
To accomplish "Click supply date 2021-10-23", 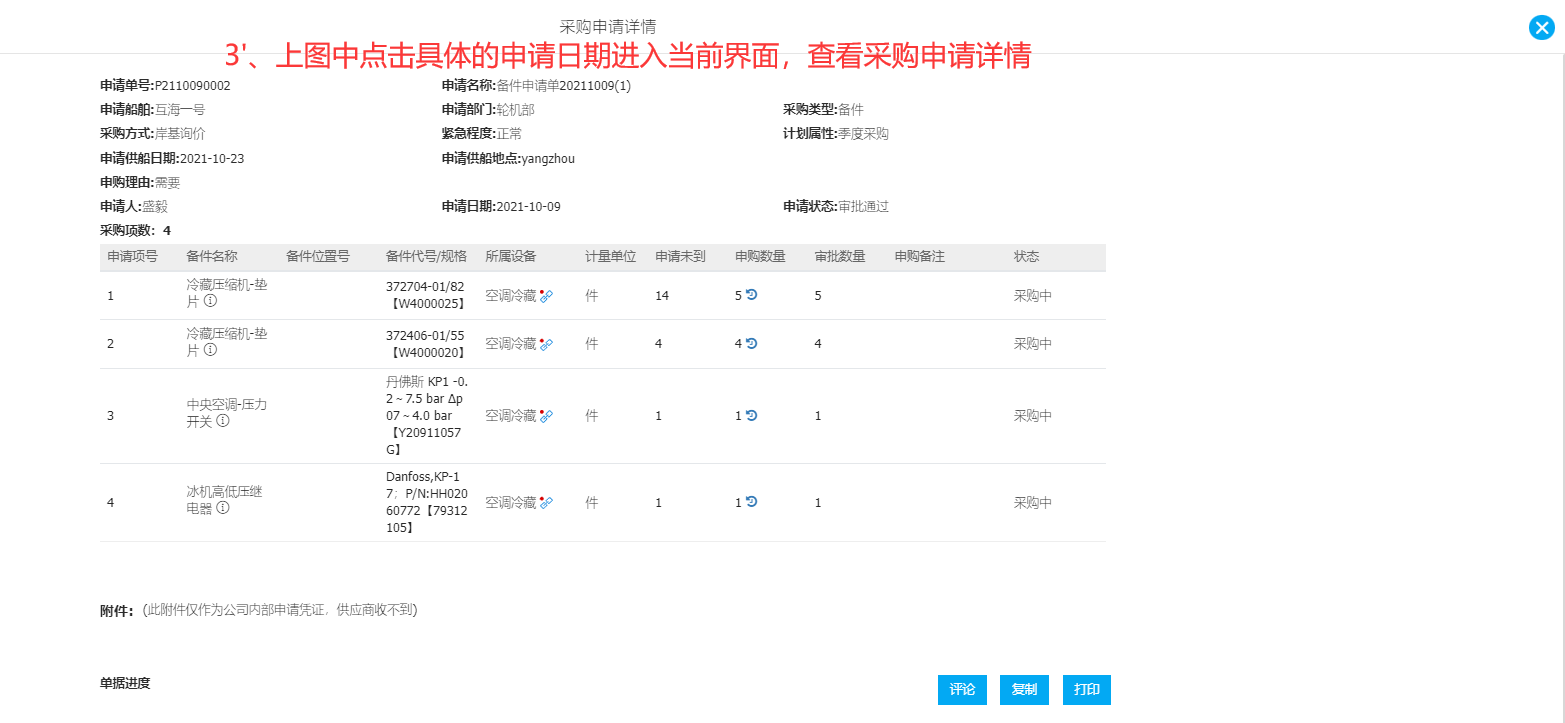I will [212, 159].
